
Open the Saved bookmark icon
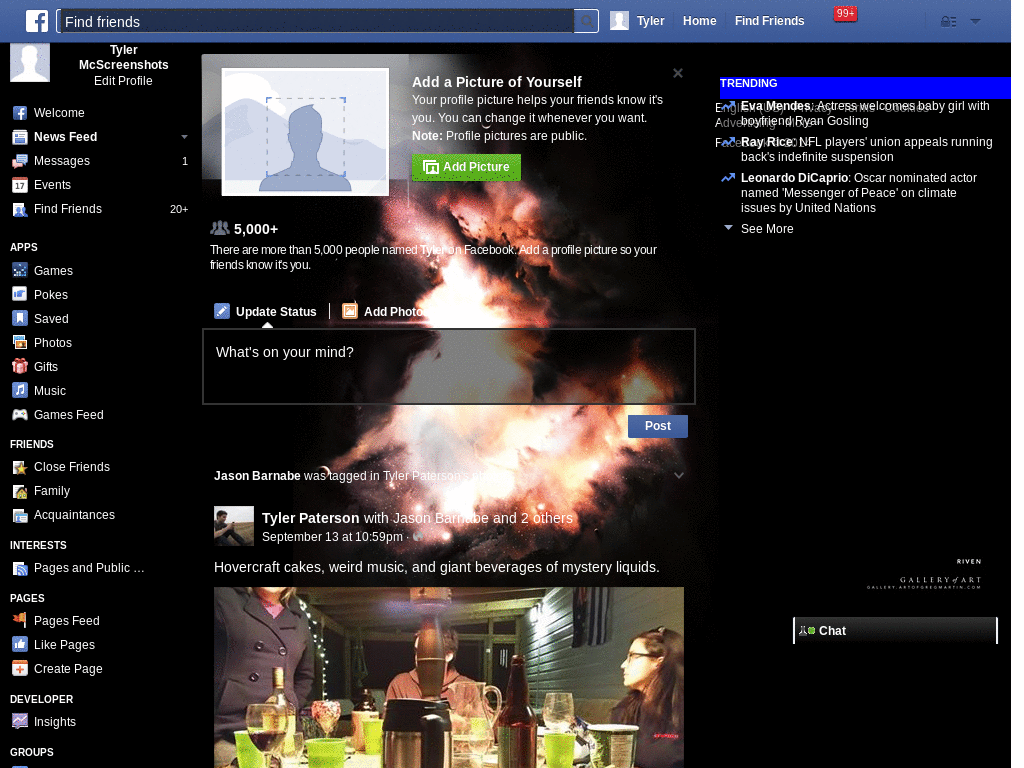click(20, 318)
